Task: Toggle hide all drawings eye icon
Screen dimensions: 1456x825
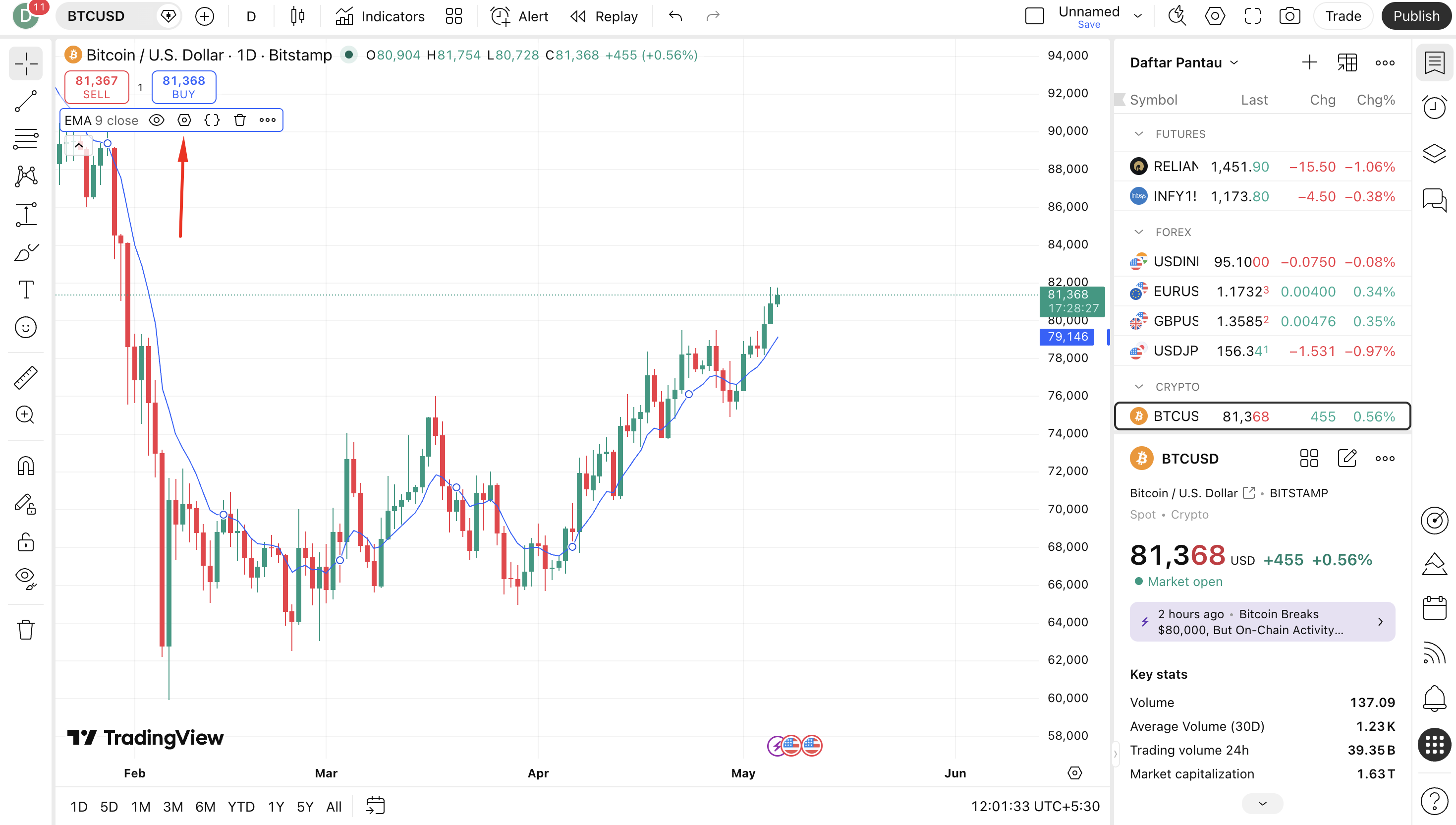Action: (x=25, y=579)
